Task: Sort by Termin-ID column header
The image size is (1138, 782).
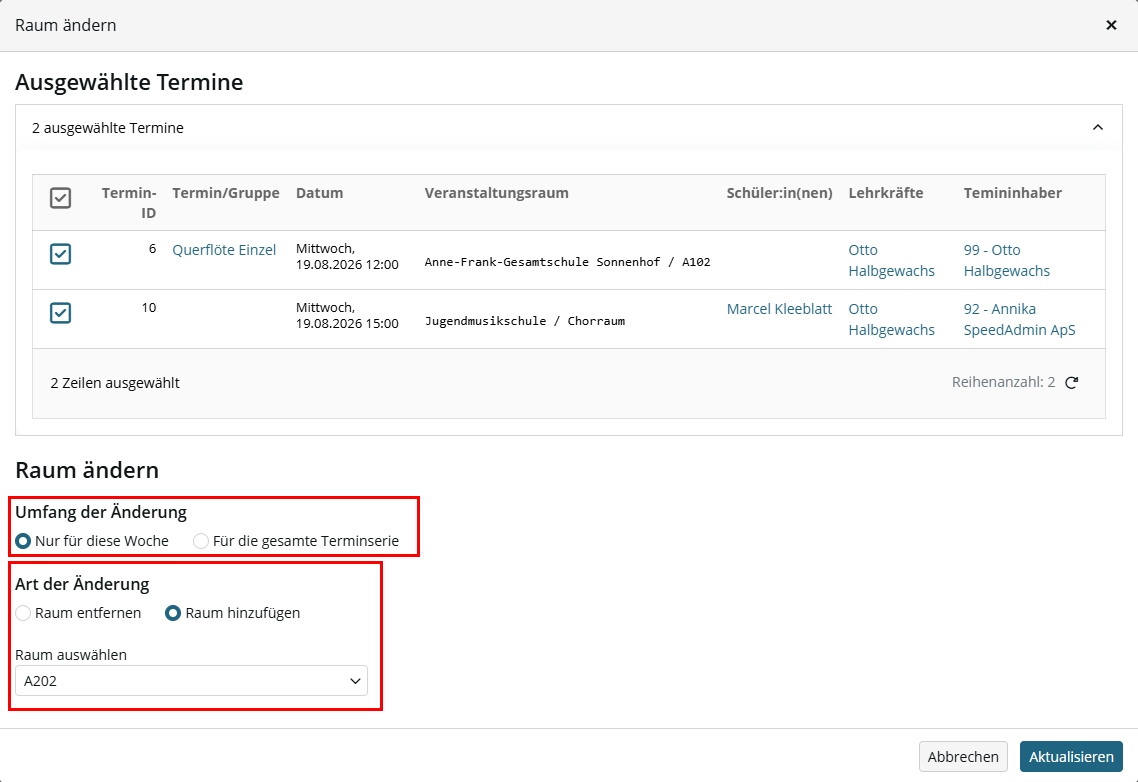Action: (129, 203)
